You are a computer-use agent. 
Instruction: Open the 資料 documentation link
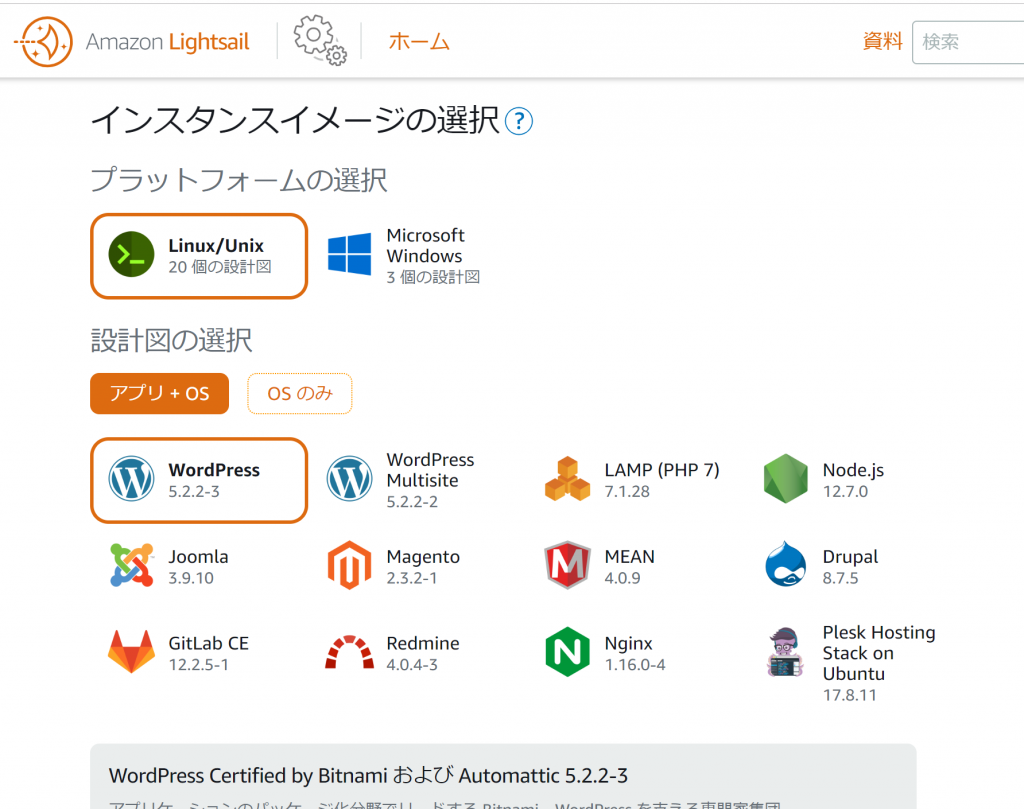click(x=882, y=41)
